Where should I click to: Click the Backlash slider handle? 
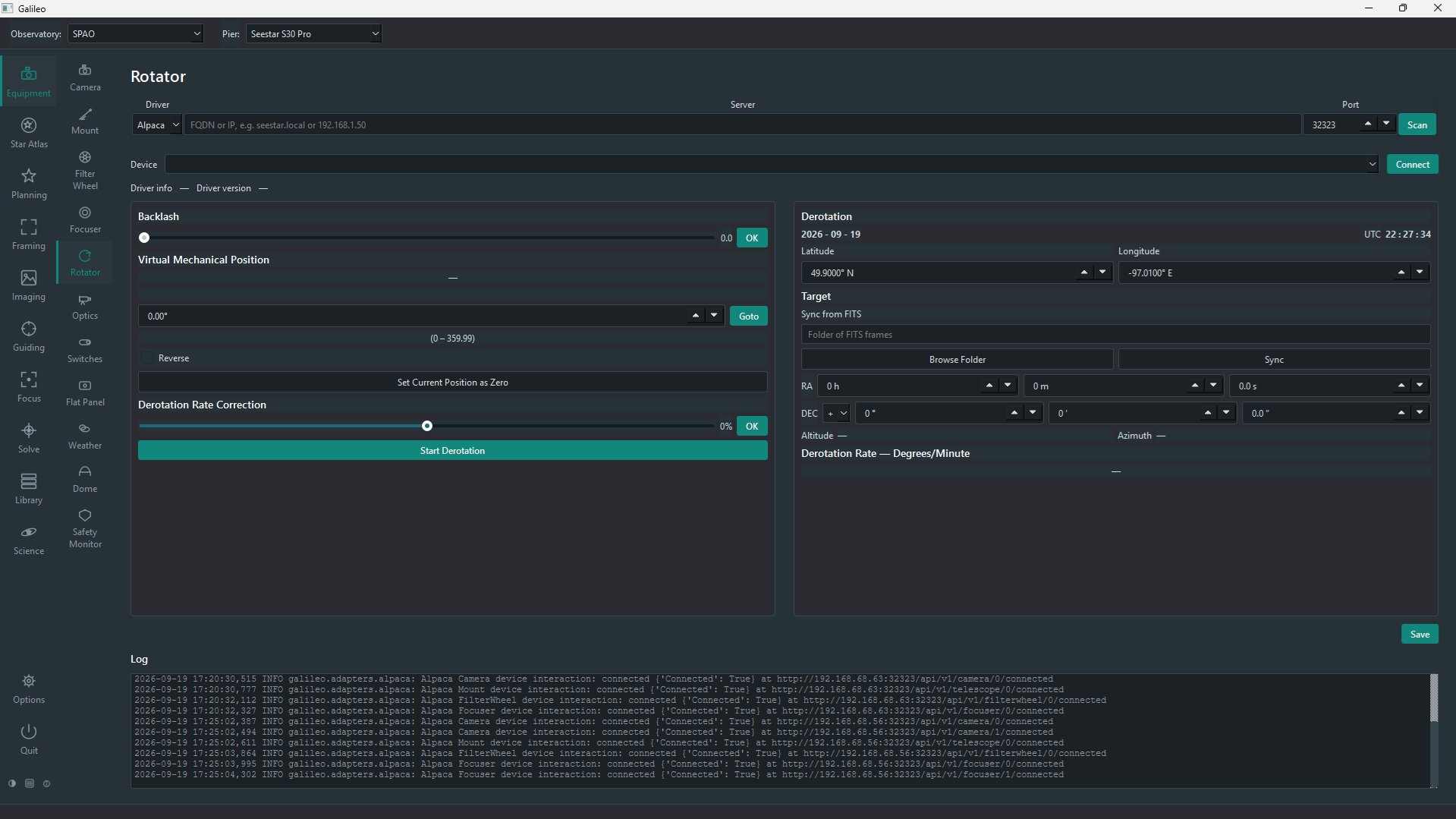pyautogui.click(x=144, y=238)
